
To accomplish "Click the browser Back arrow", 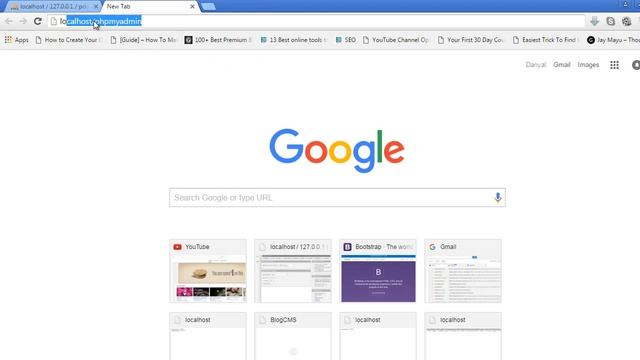I will coord(9,21).
